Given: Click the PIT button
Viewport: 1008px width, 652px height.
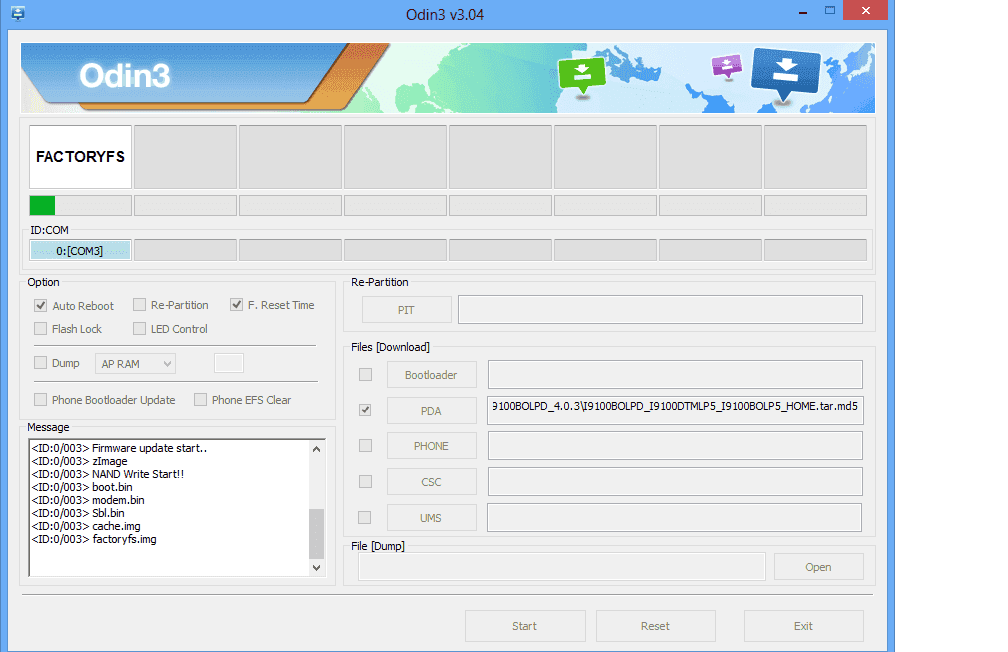Looking at the screenshot, I should point(406,310).
